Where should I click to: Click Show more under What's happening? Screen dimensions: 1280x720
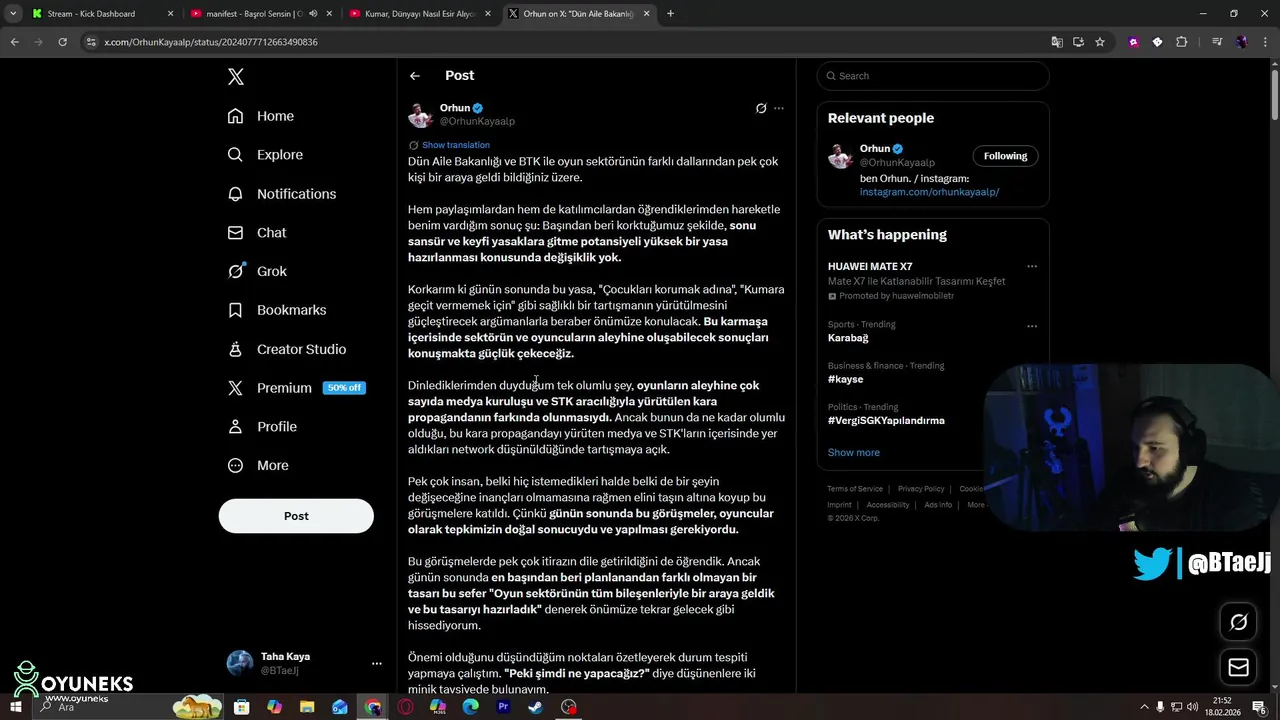[854, 453]
